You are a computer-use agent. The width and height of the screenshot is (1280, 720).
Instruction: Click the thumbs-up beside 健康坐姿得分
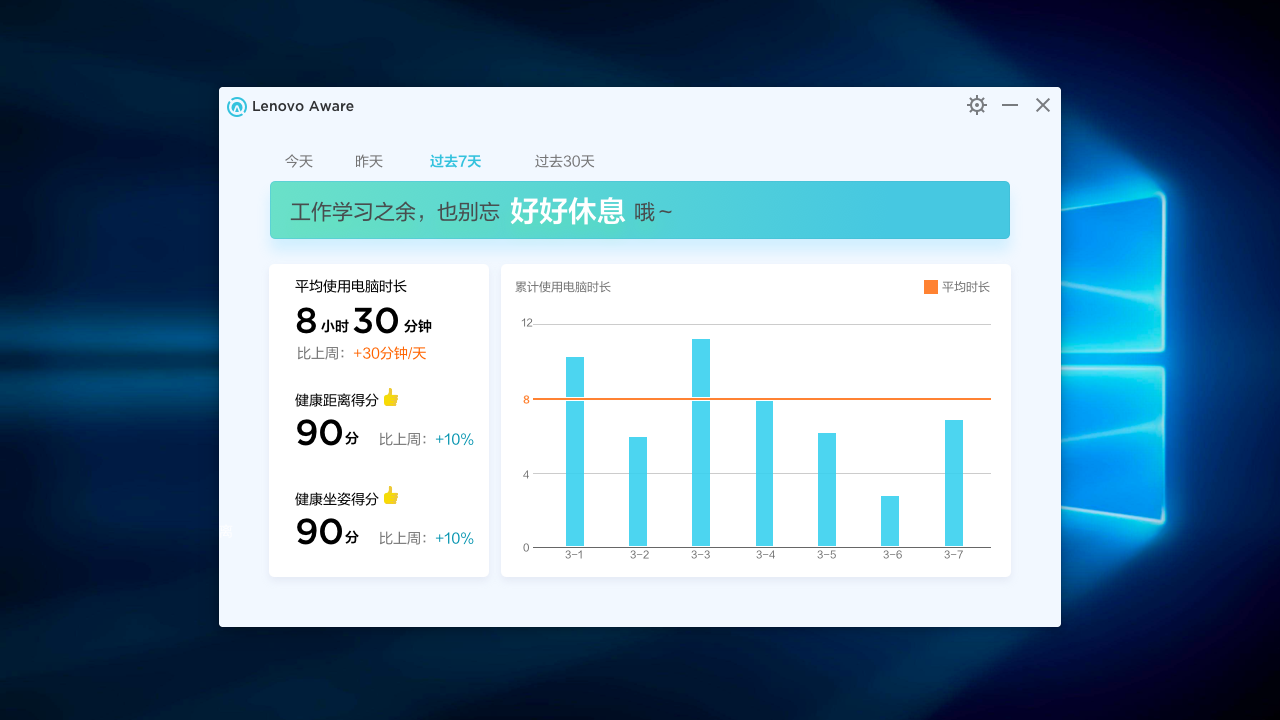390,496
